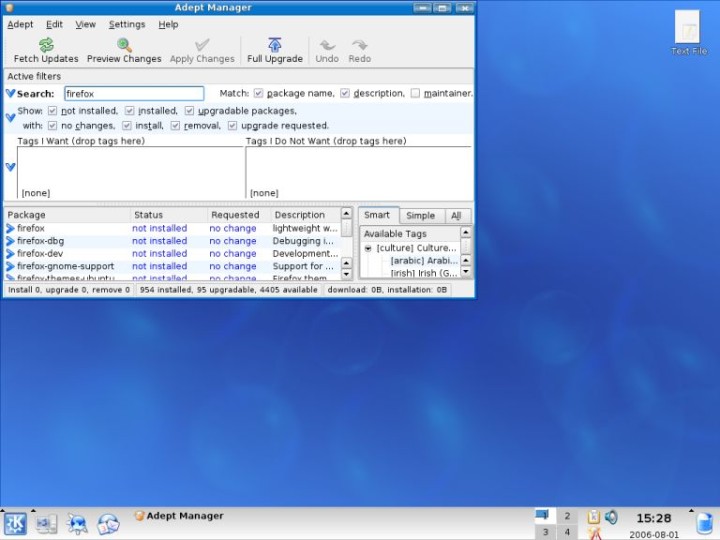Sort by the Requested column header

click(238, 215)
